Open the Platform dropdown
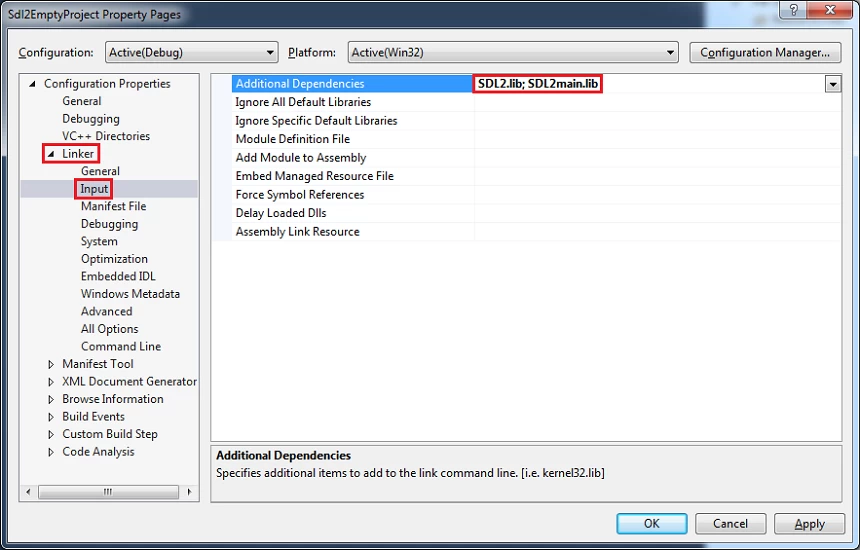Image resolution: width=860 pixels, height=550 pixels. tap(670, 52)
